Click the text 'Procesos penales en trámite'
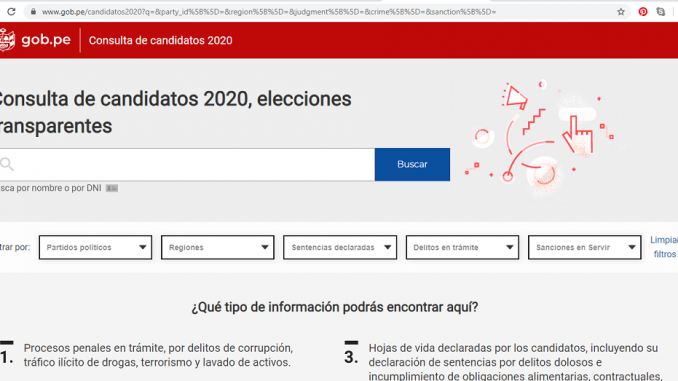 (93, 348)
